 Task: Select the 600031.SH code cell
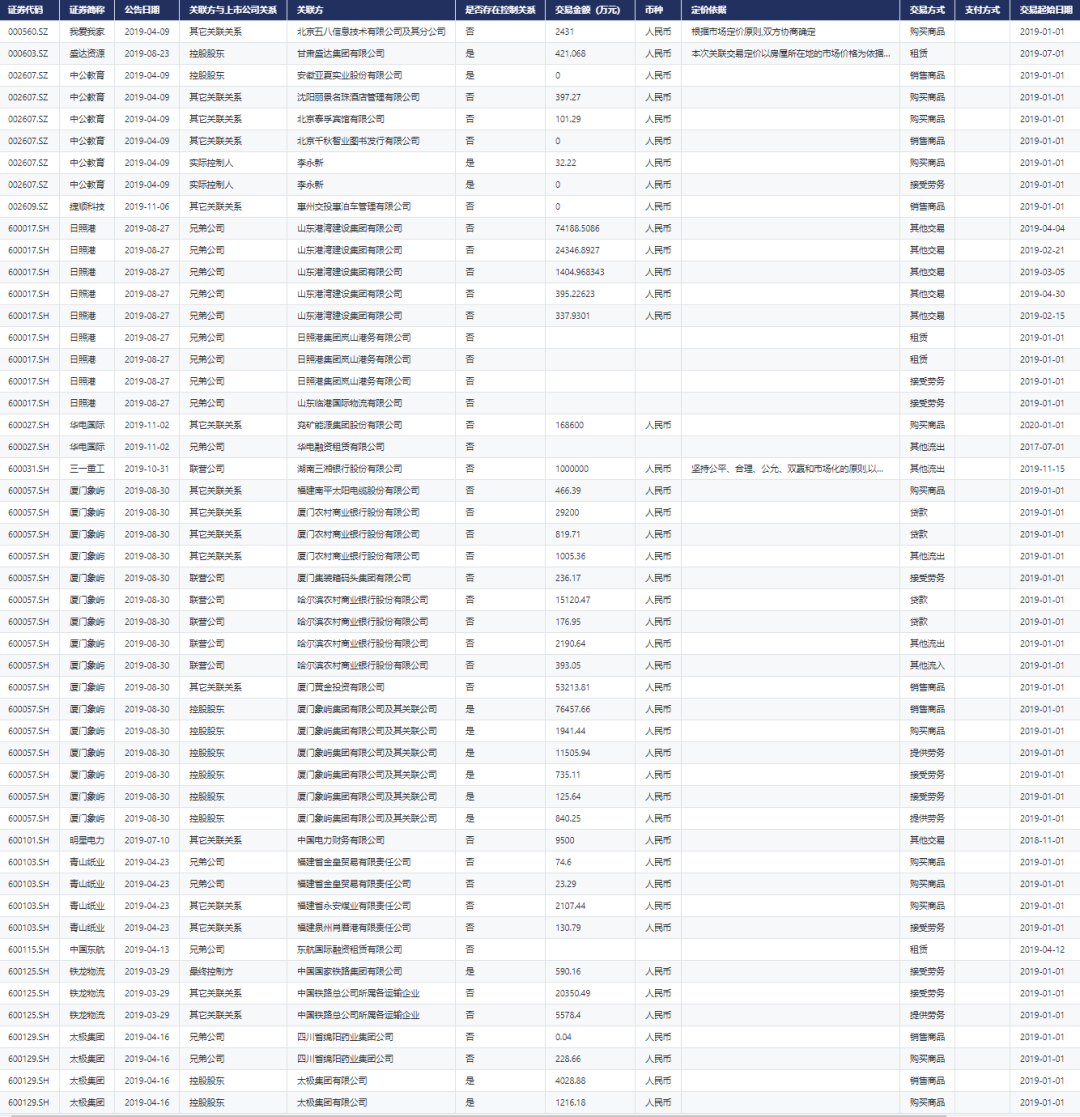coord(28,469)
